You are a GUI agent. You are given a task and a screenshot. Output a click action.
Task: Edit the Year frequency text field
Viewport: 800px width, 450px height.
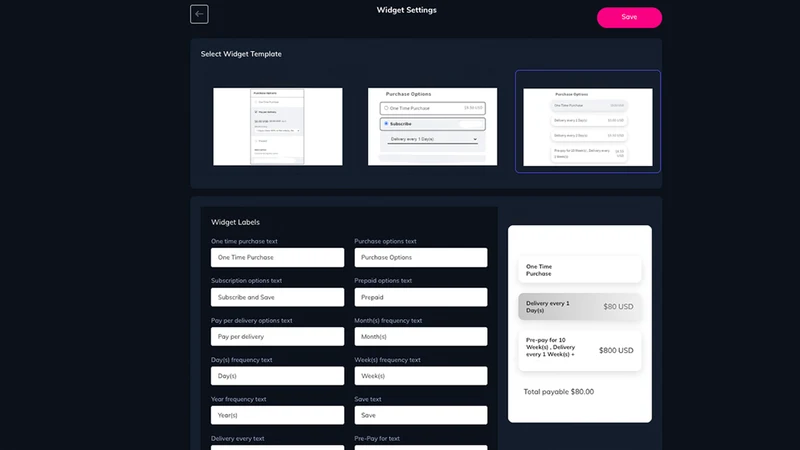(x=277, y=415)
